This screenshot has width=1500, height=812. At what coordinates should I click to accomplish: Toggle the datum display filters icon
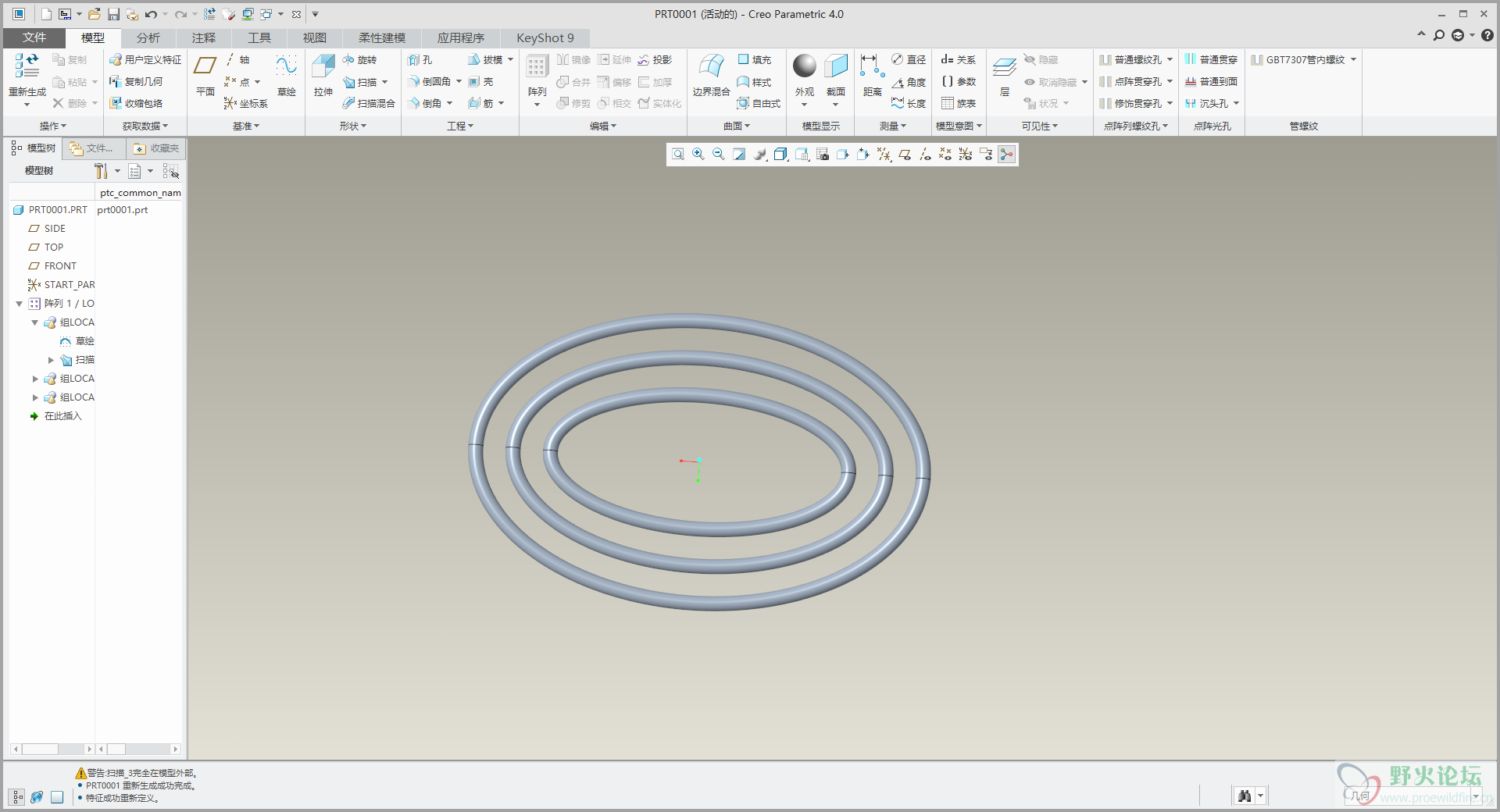pos(884,155)
